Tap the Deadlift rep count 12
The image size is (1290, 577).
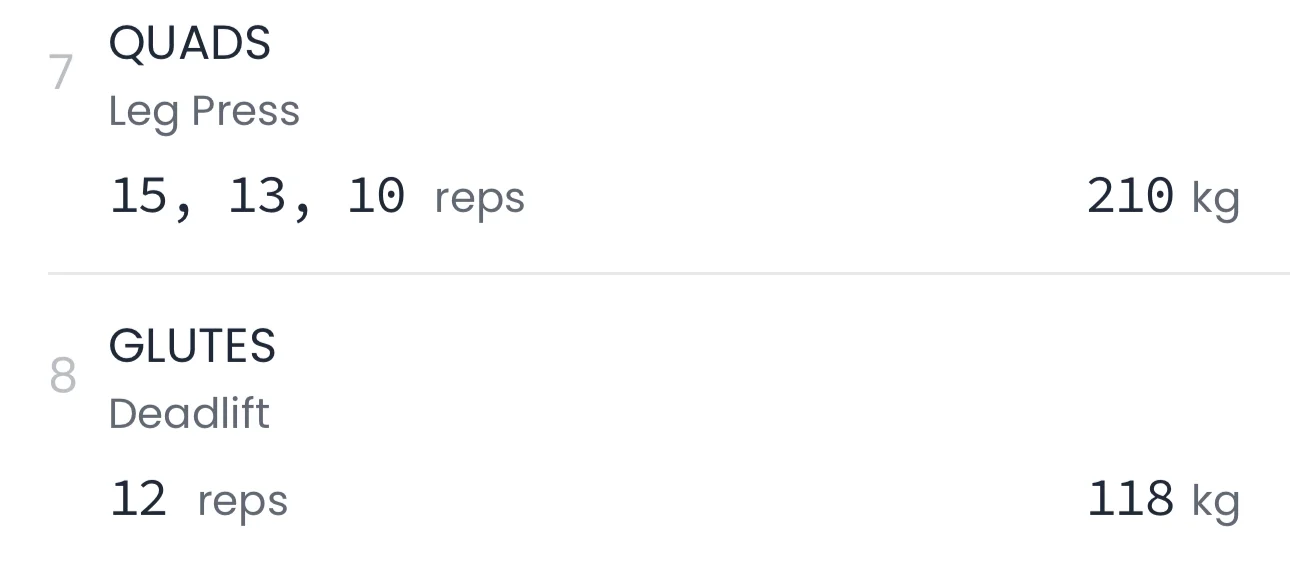[139, 499]
